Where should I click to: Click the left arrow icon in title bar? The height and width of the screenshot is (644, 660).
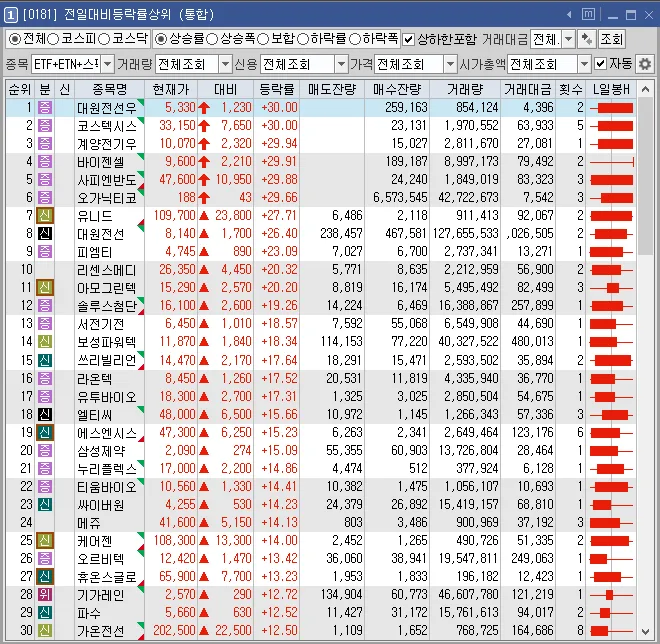point(569,15)
